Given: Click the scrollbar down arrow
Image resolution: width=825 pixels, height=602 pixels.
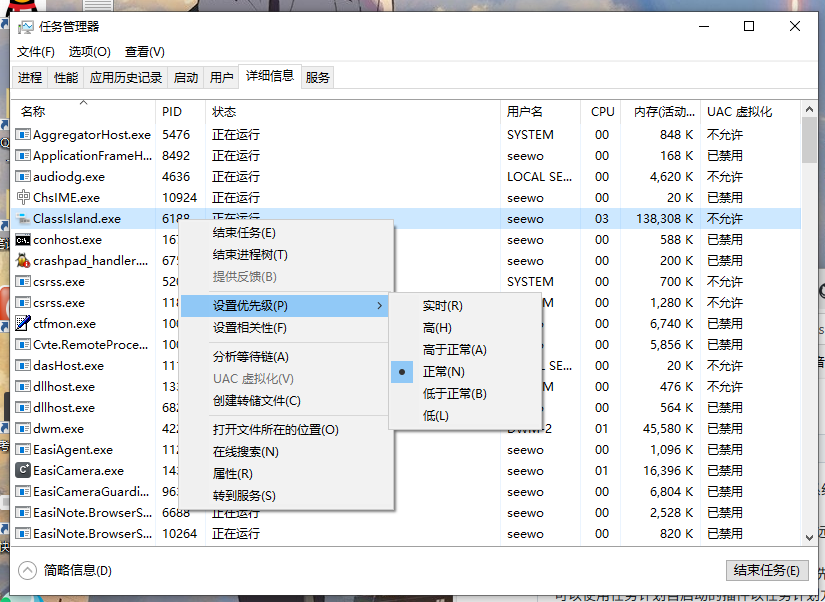Looking at the screenshot, I should [809, 537].
